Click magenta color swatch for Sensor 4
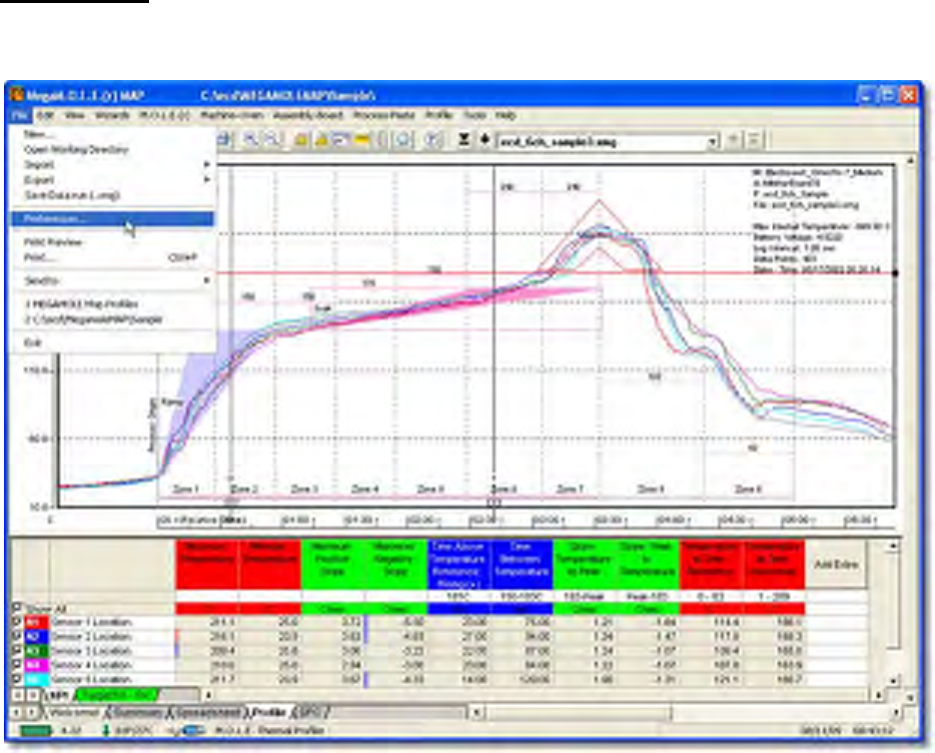 click(36, 665)
